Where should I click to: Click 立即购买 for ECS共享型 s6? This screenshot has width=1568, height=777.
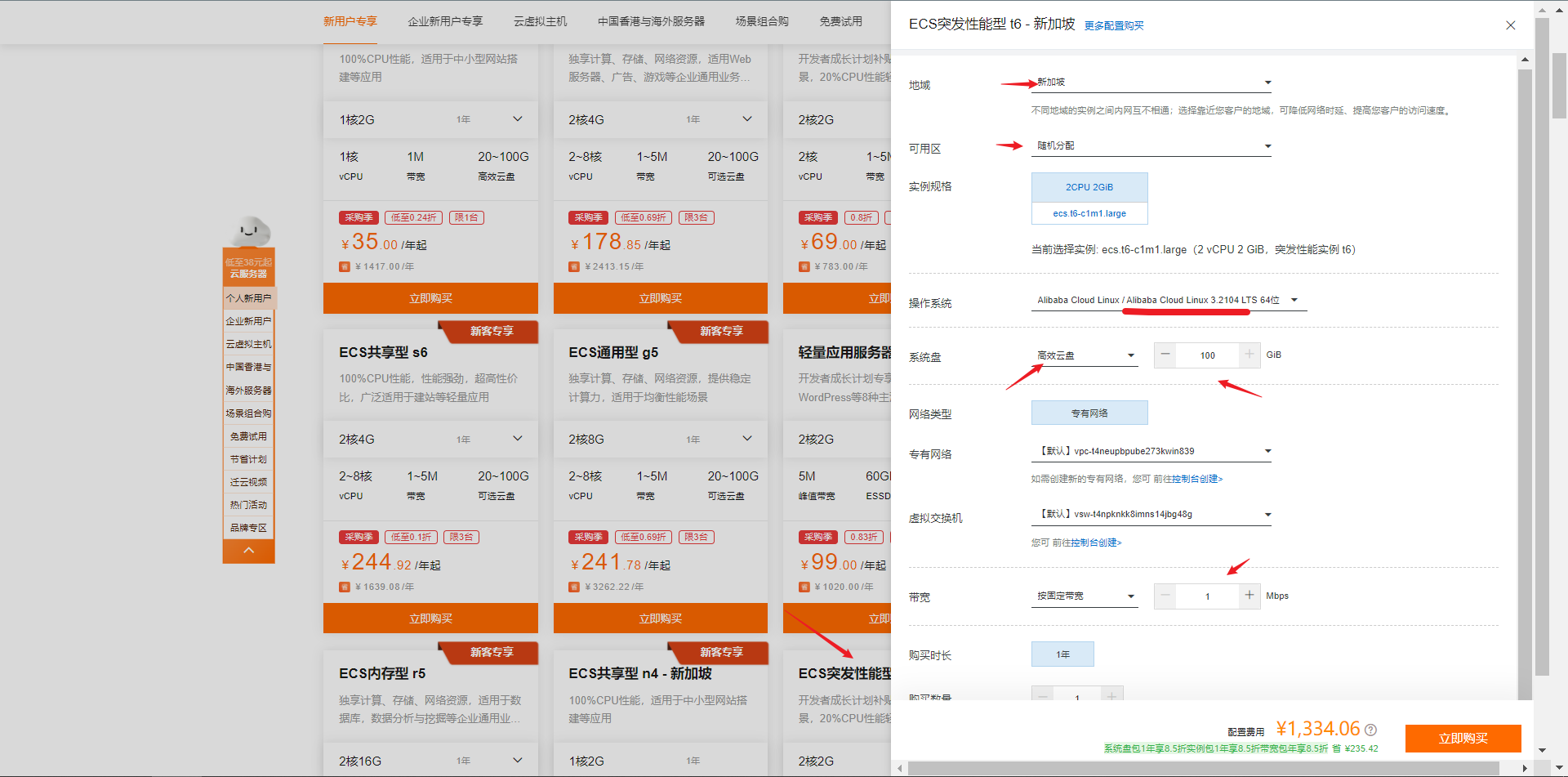430,618
